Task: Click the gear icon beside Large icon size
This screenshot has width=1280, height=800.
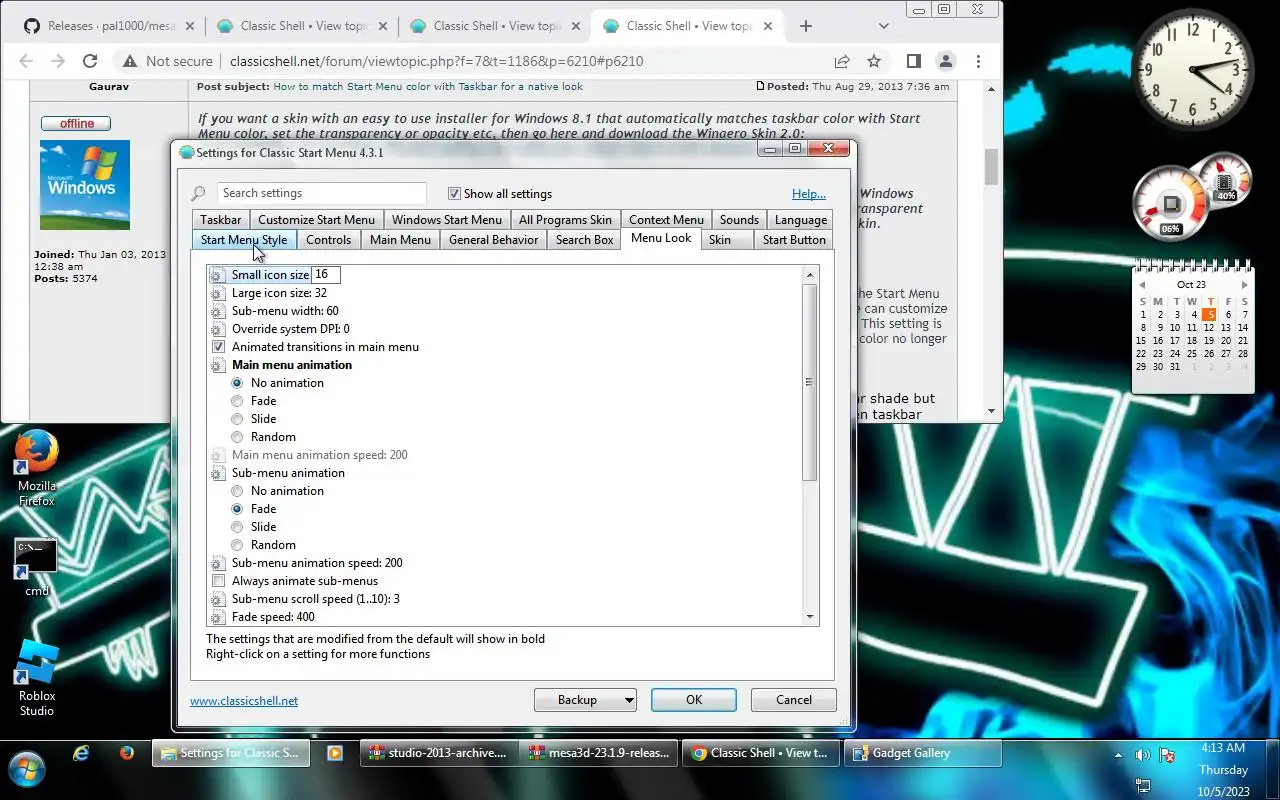Action: 218,293
